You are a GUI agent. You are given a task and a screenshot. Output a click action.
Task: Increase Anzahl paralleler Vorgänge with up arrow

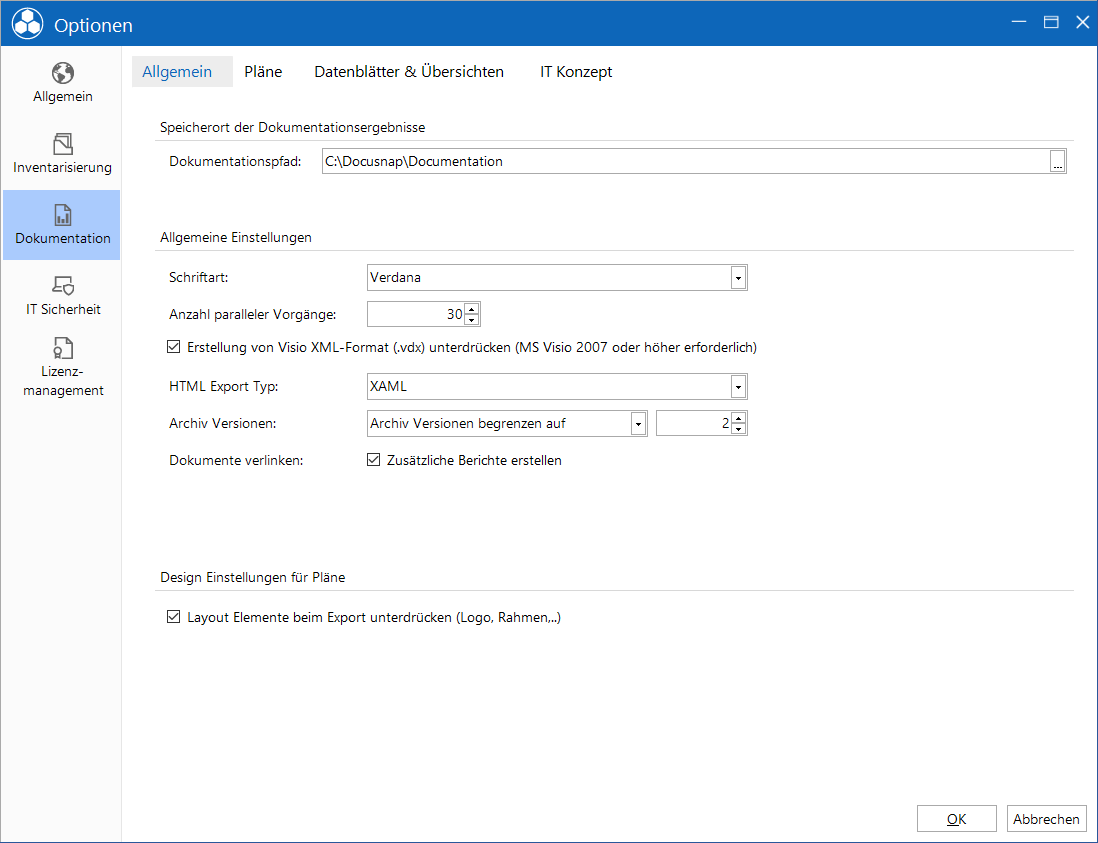coord(472,309)
